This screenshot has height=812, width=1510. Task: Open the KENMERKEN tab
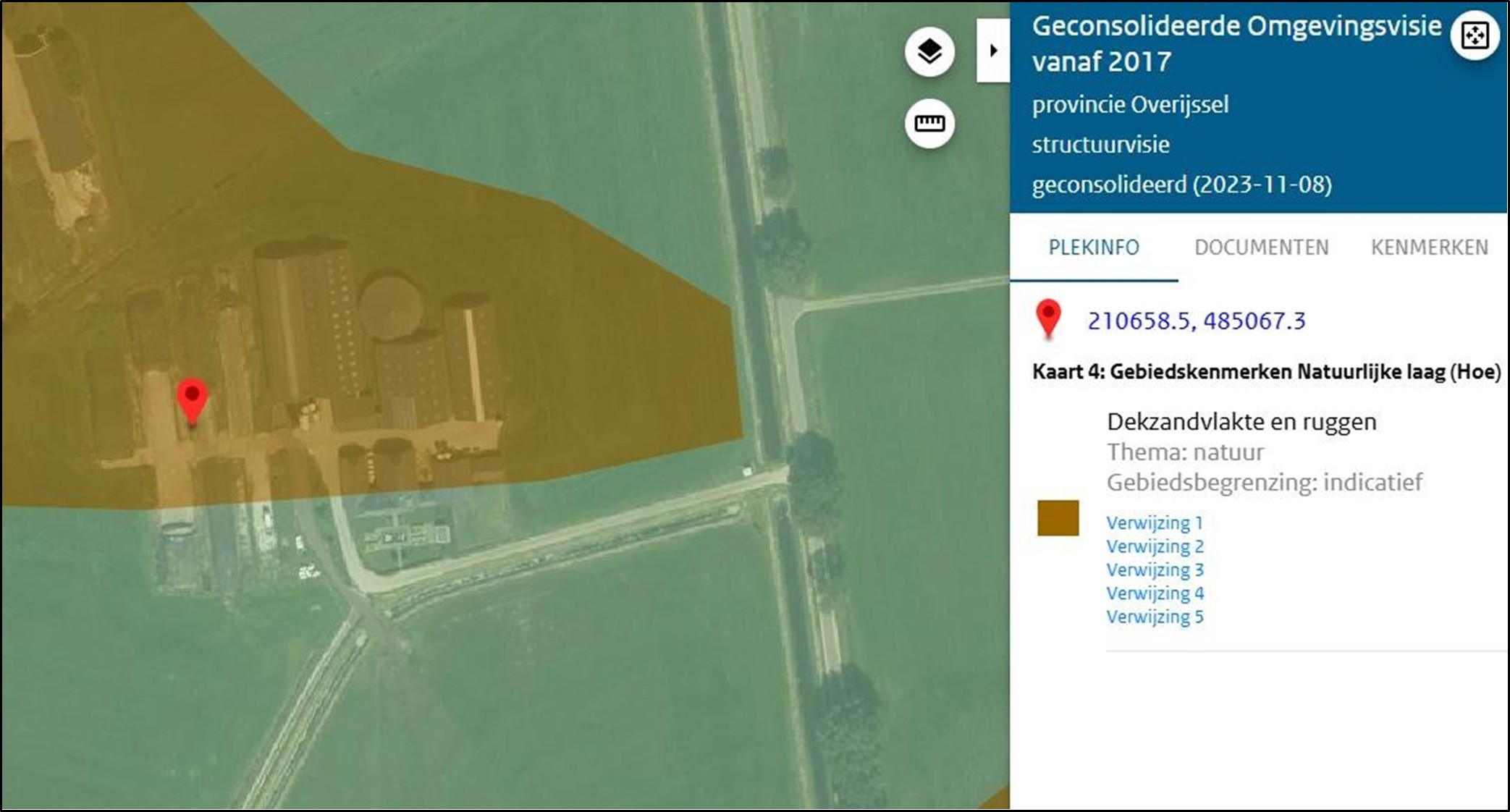1430,248
